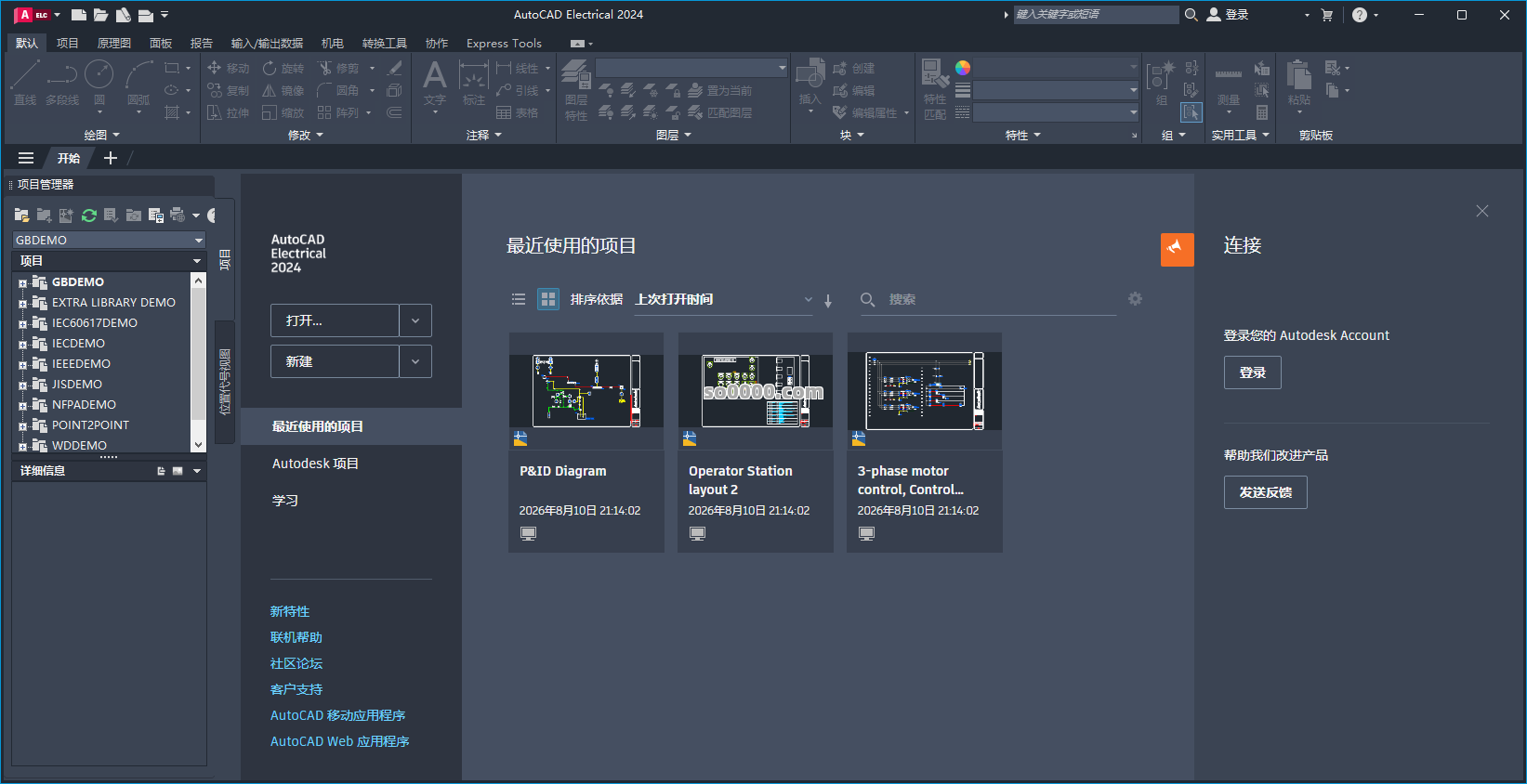Open Layer Properties (图层特性) manager

pos(576,90)
